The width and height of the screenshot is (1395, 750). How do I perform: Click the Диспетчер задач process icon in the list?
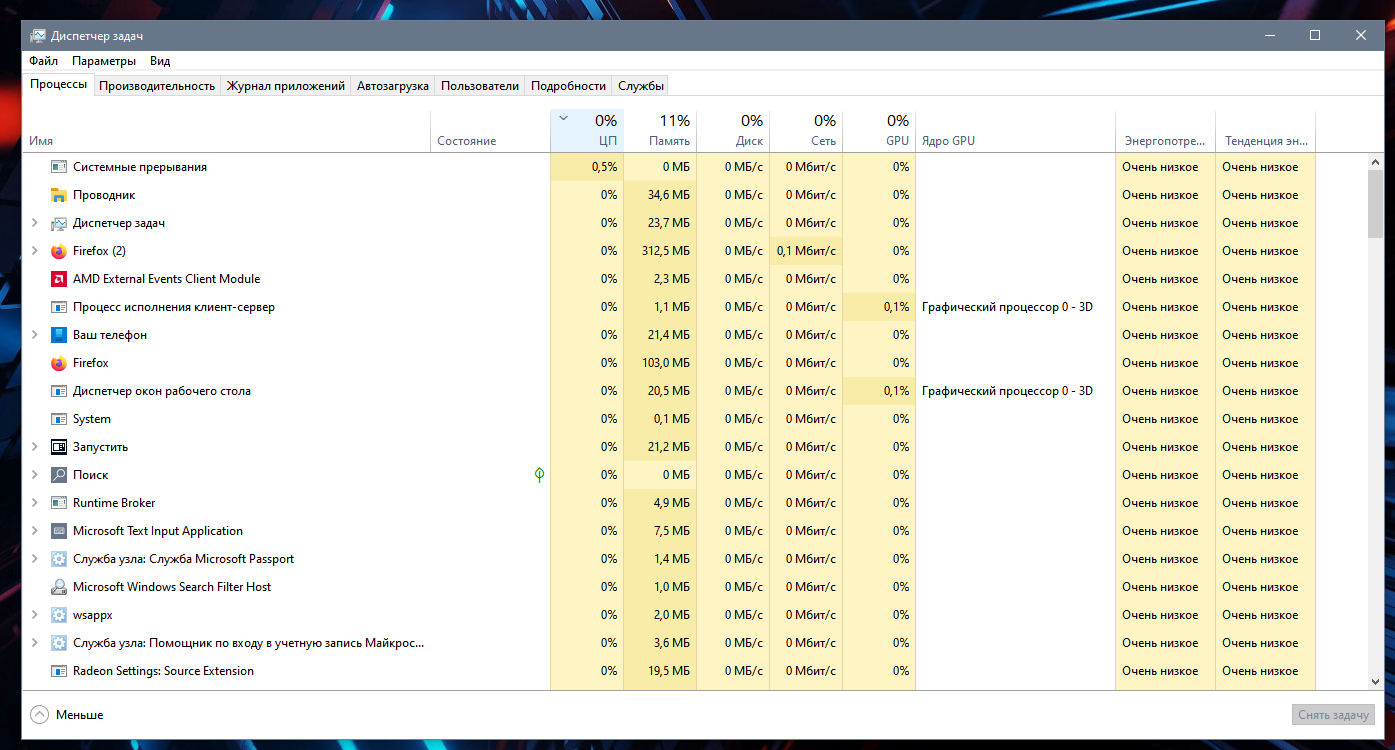(58, 223)
